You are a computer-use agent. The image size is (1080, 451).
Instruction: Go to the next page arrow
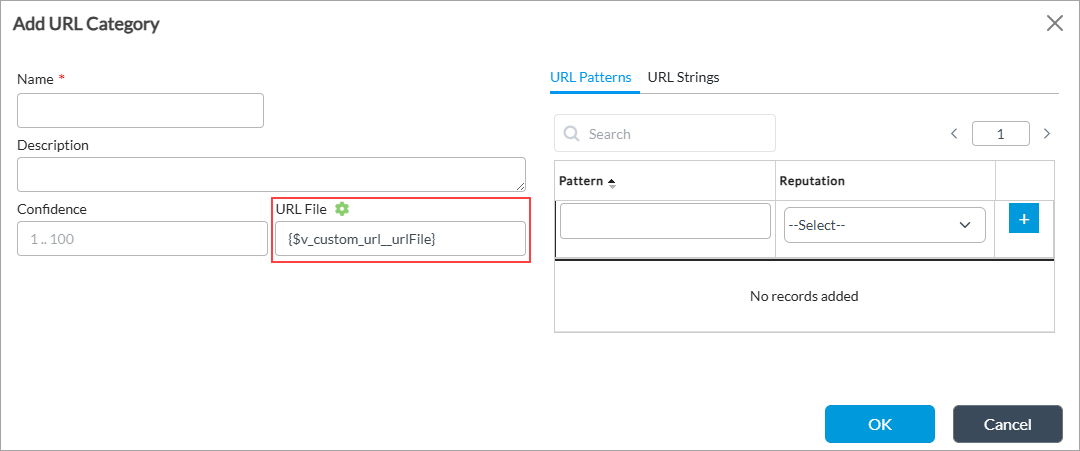click(x=1046, y=133)
